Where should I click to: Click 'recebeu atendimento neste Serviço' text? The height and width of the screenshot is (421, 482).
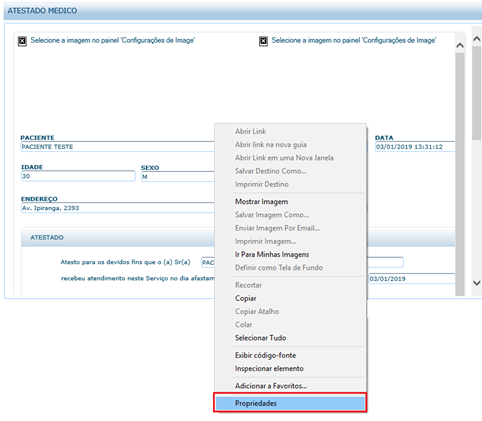(x=138, y=278)
